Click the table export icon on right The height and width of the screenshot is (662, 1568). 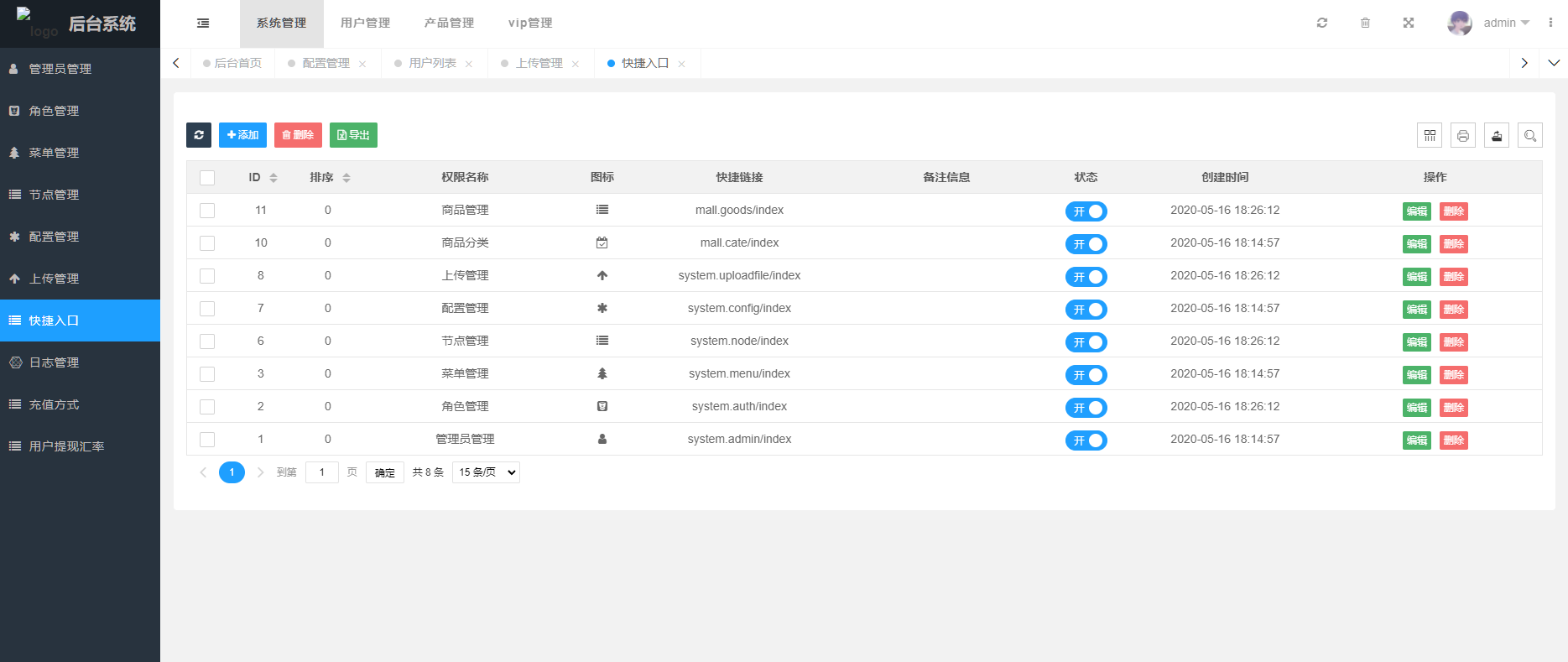pos(1497,135)
